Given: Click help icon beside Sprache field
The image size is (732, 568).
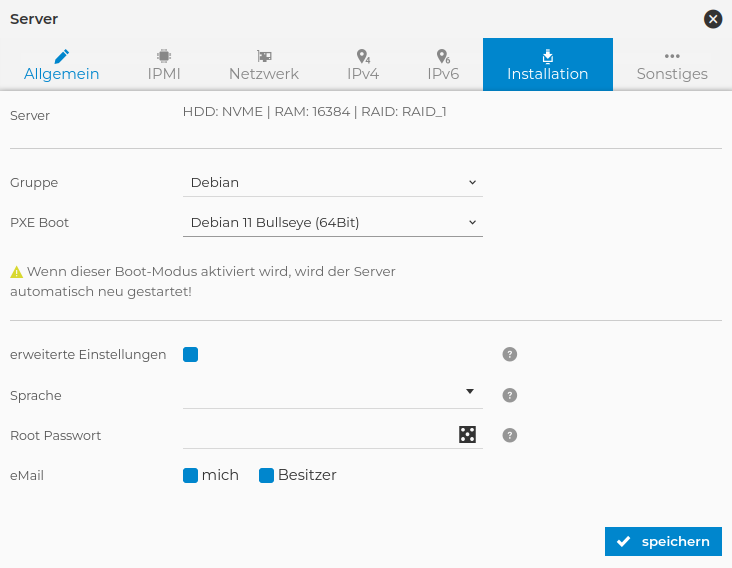Looking at the screenshot, I should [x=509, y=395].
